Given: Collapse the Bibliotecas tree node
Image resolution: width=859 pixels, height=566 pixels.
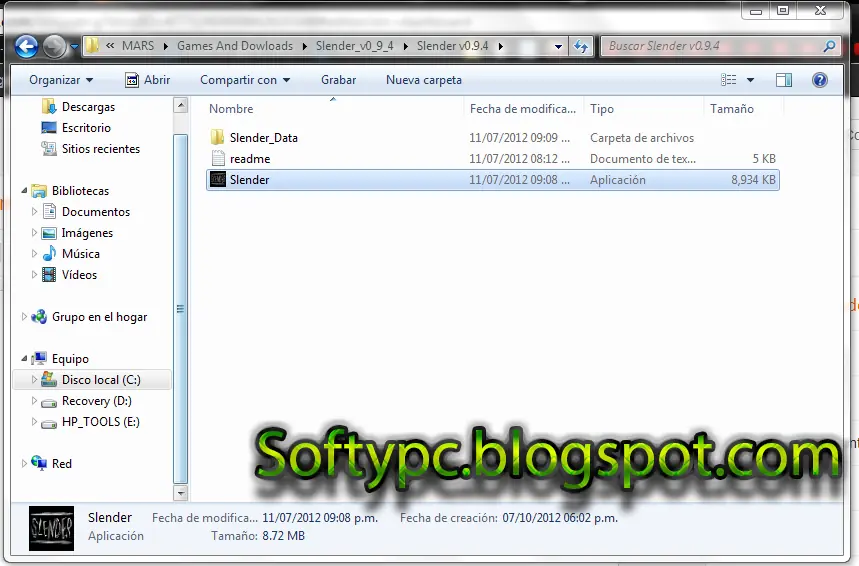Looking at the screenshot, I should [x=24, y=191].
